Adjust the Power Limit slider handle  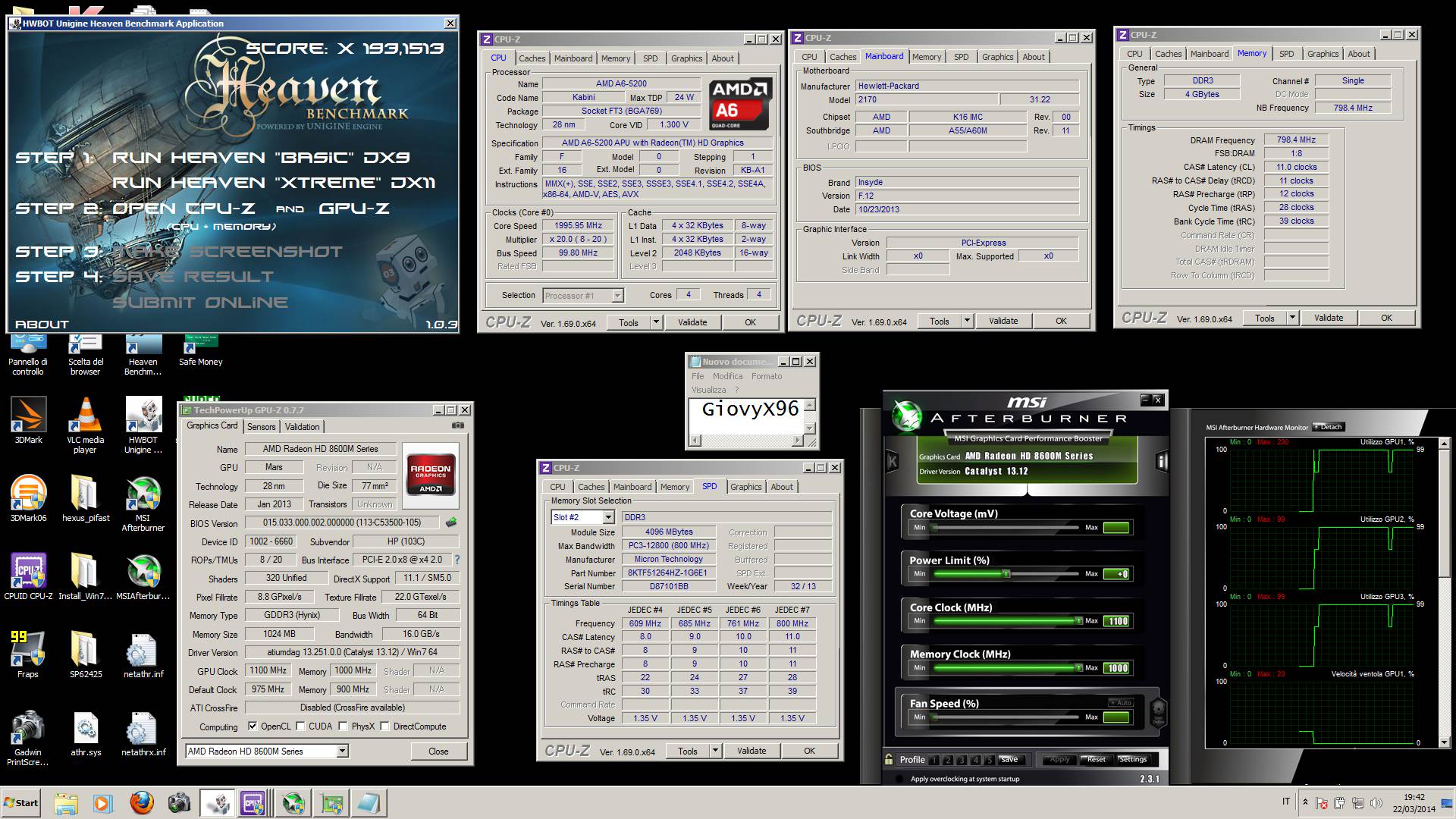(1006, 574)
